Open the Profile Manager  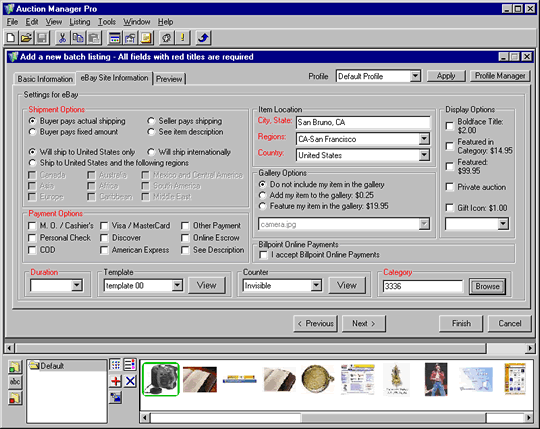[500, 76]
